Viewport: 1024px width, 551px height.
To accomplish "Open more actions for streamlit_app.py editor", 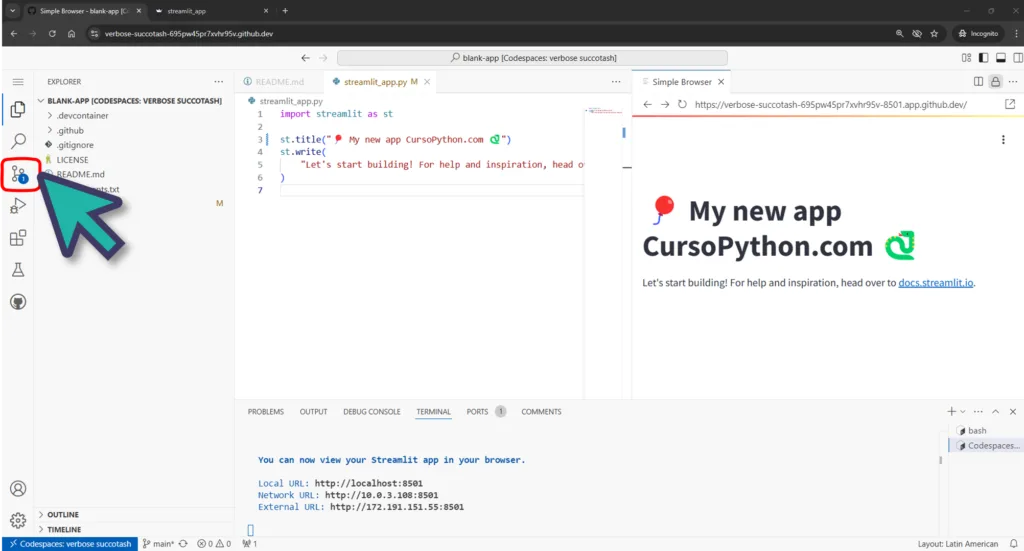I will pos(616,82).
